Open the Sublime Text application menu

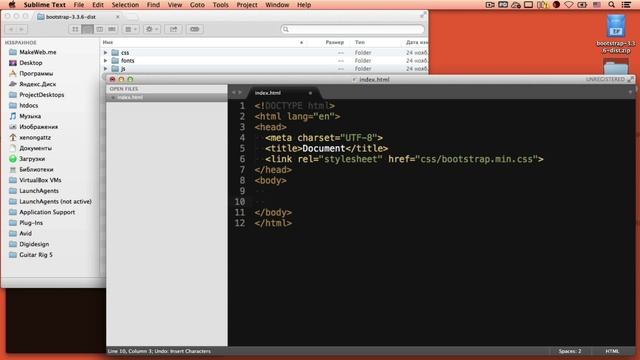pyautogui.click(x=44, y=5)
